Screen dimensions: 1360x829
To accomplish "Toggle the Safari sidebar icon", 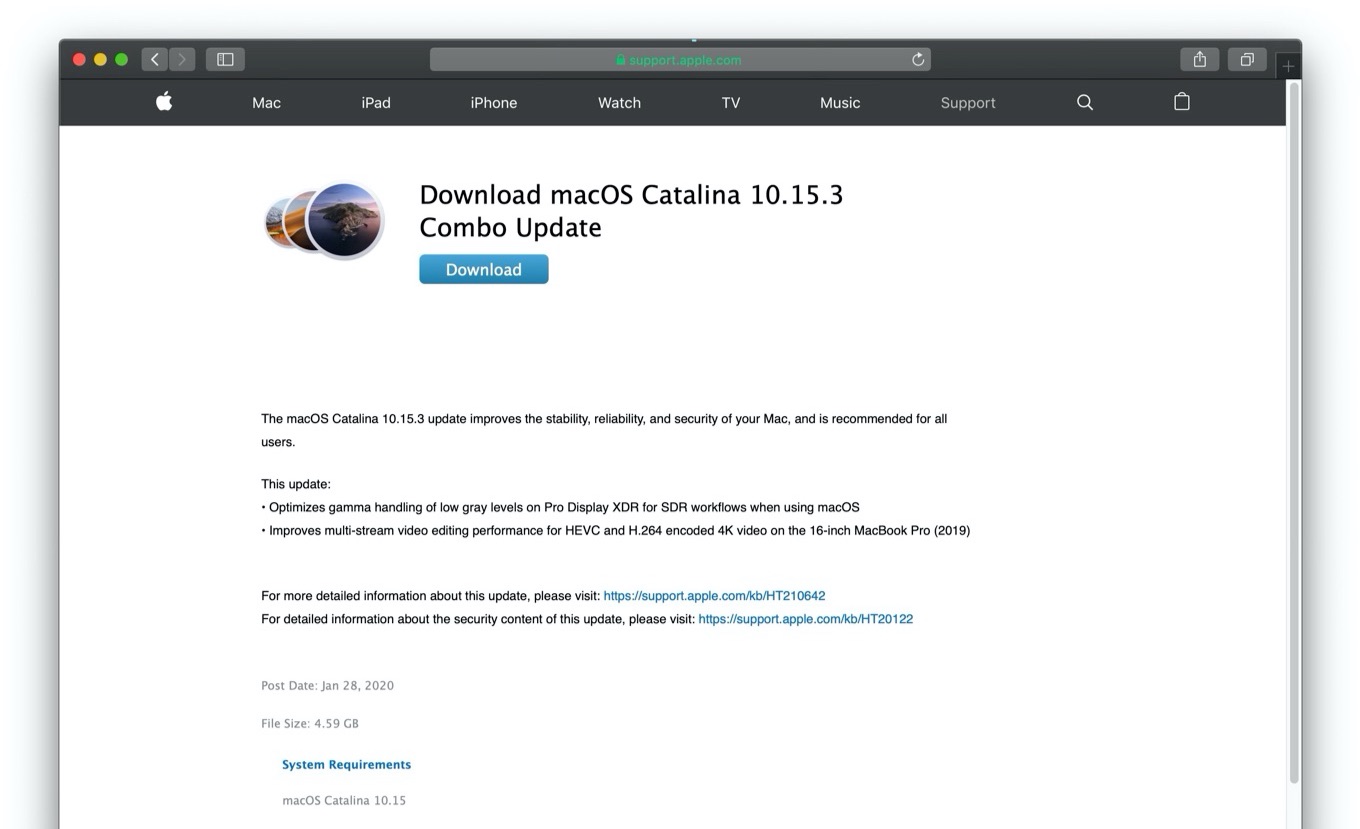I will click(225, 60).
